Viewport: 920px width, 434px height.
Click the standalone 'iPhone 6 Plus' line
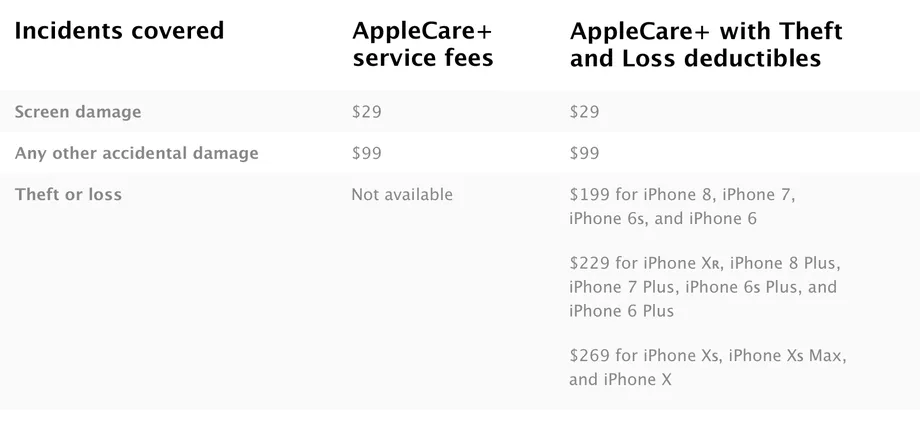[621, 311]
